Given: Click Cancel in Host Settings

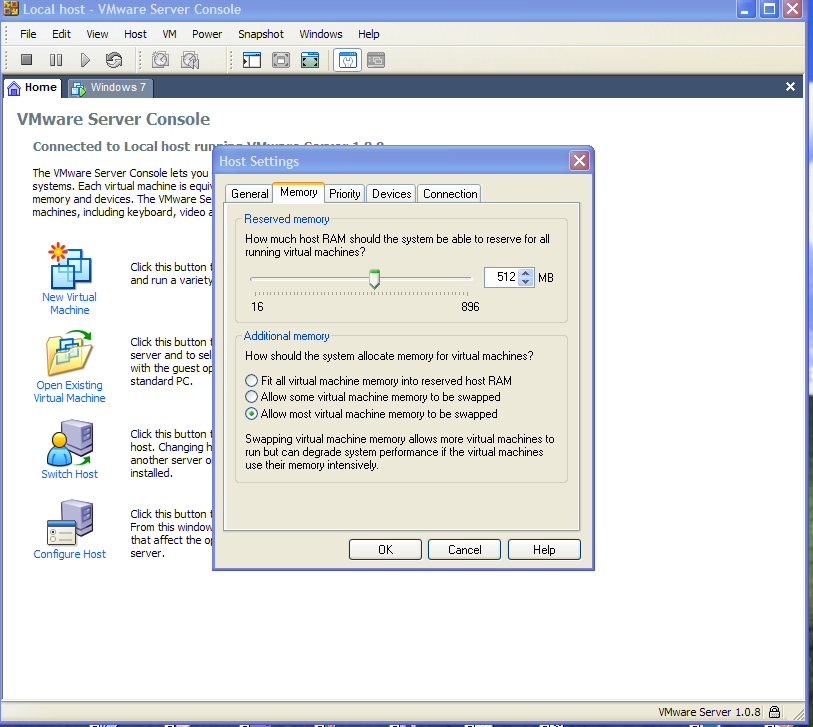Looking at the screenshot, I should click(465, 550).
